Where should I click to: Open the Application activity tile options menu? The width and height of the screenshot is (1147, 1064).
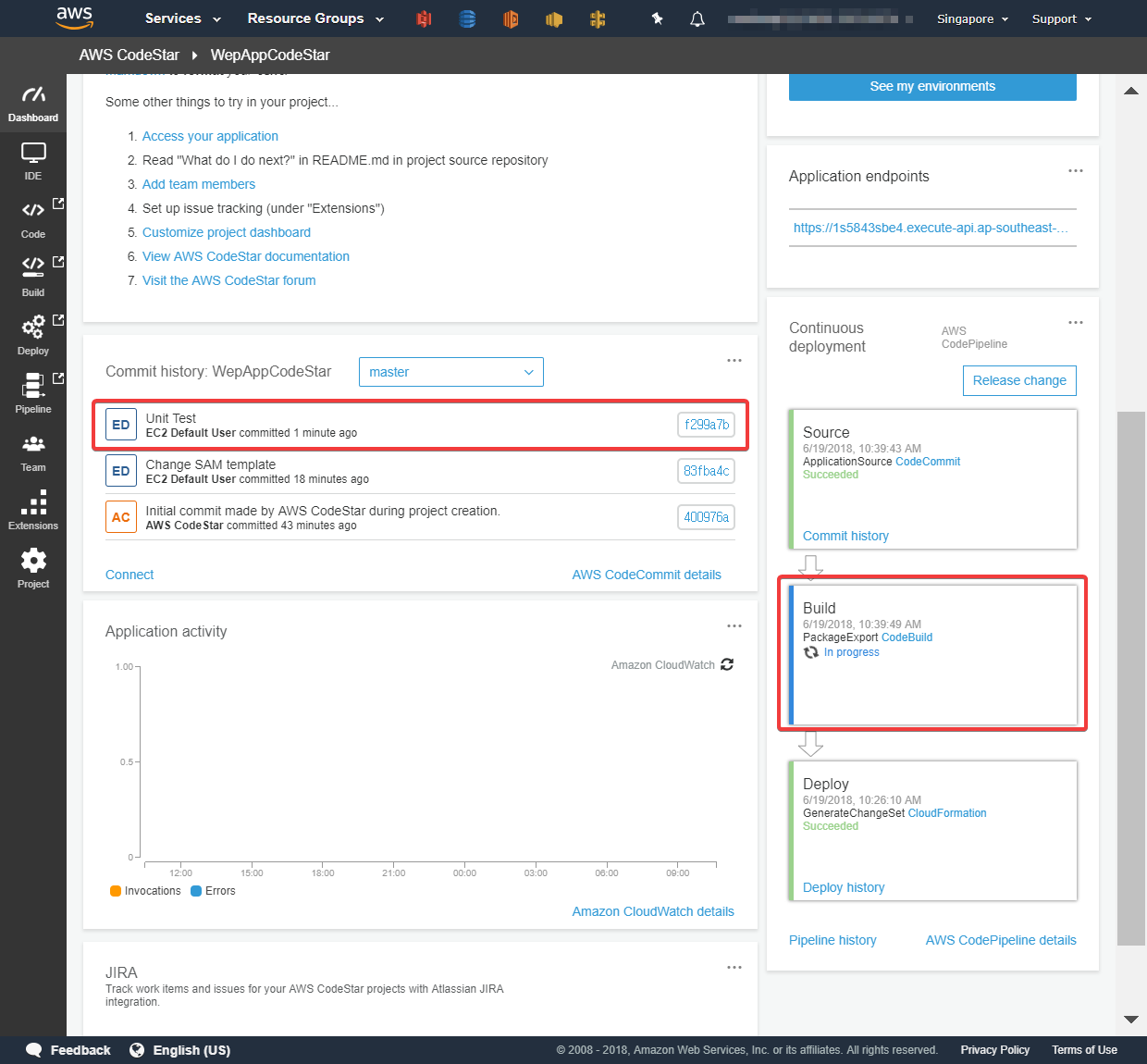pos(734,625)
